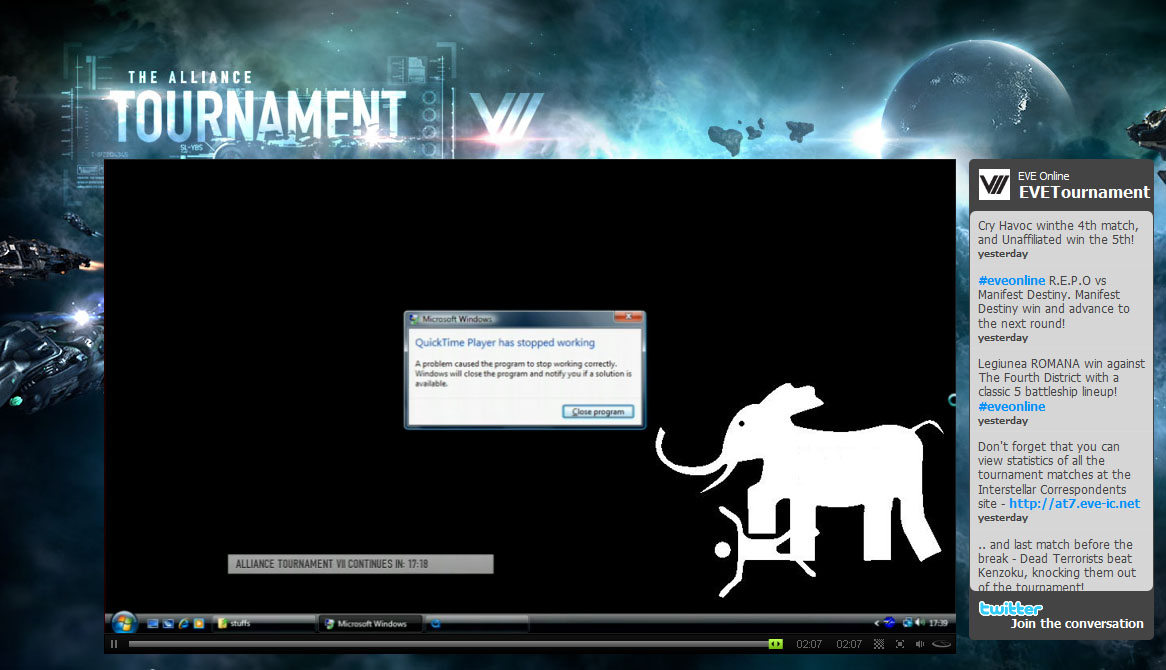This screenshot has height=670, width=1166.
Task: Click Show Desktop quick launch icon
Action: coord(152,623)
